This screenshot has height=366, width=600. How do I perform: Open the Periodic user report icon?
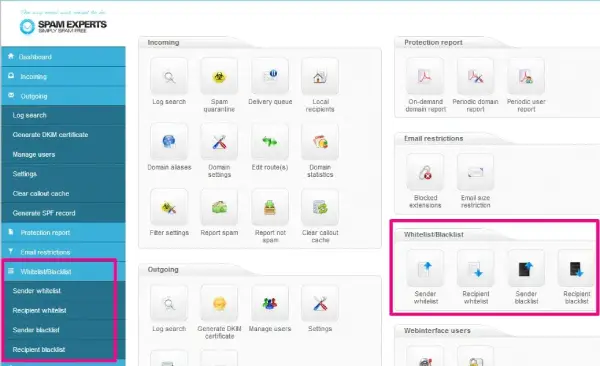point(526,76)
